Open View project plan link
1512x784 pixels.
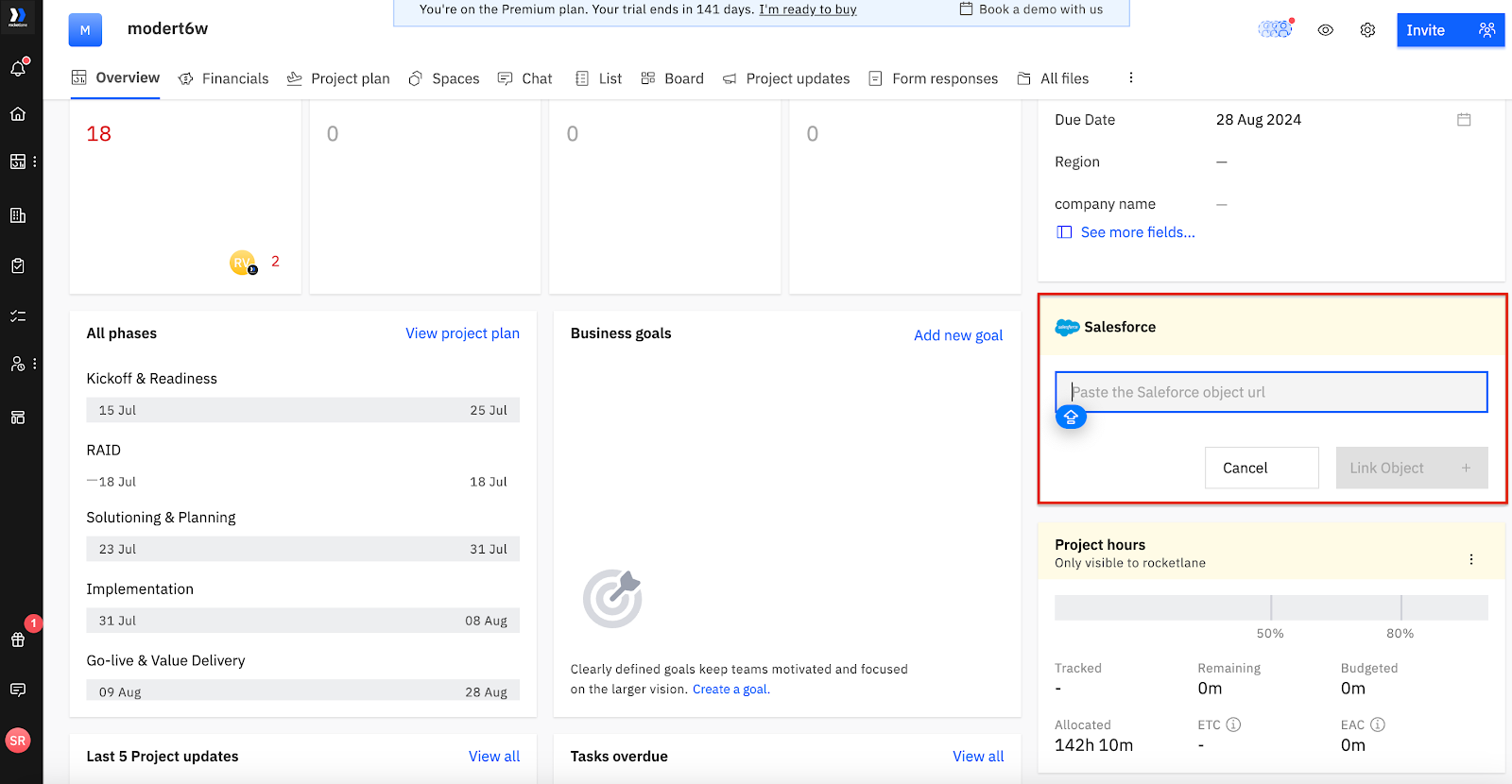[462, 333]
